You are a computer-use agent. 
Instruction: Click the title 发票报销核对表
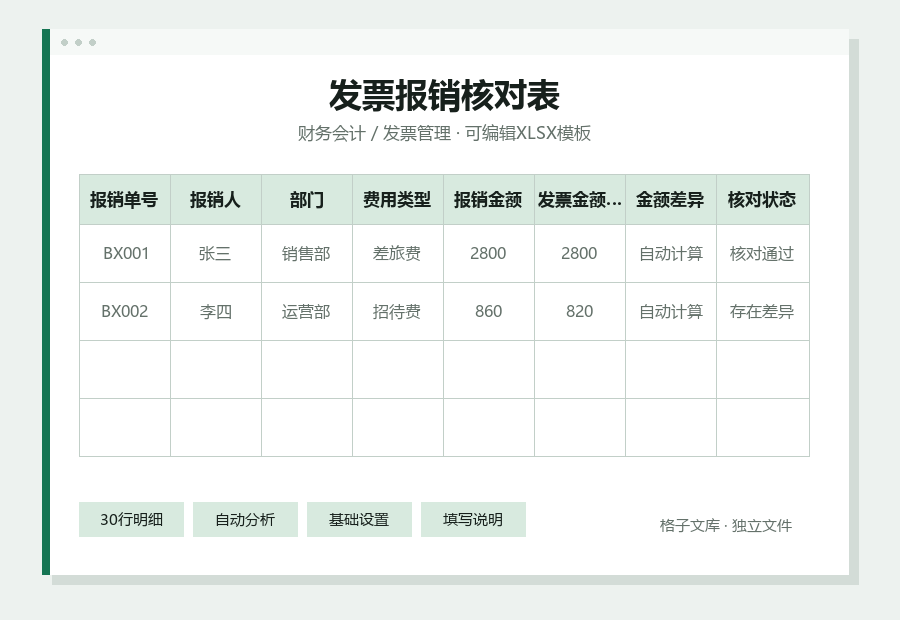444,95
